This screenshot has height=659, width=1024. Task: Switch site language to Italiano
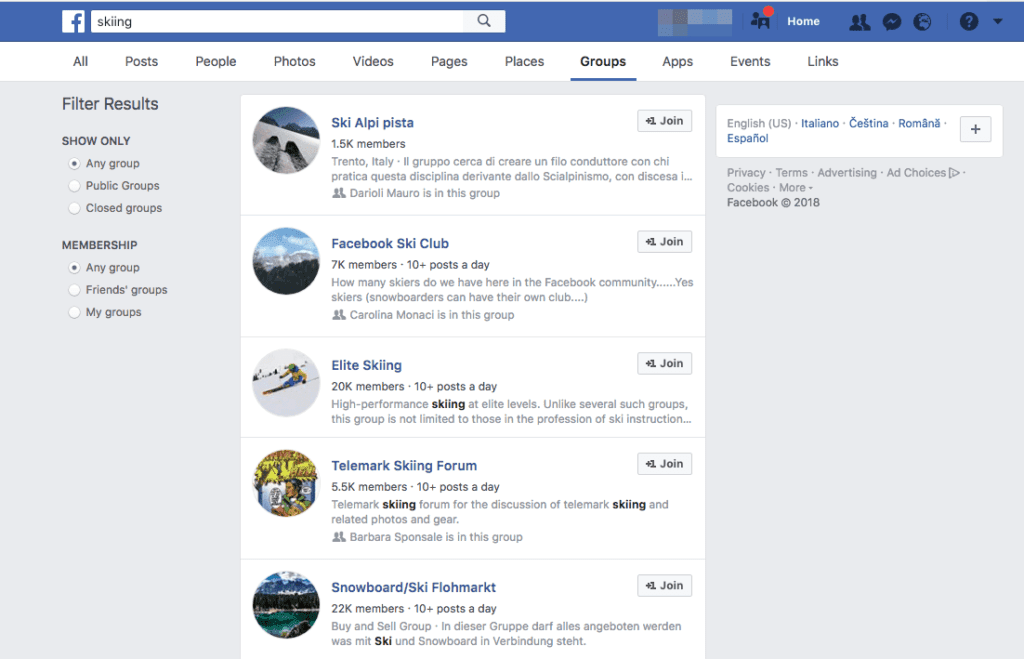pos(820,123)
